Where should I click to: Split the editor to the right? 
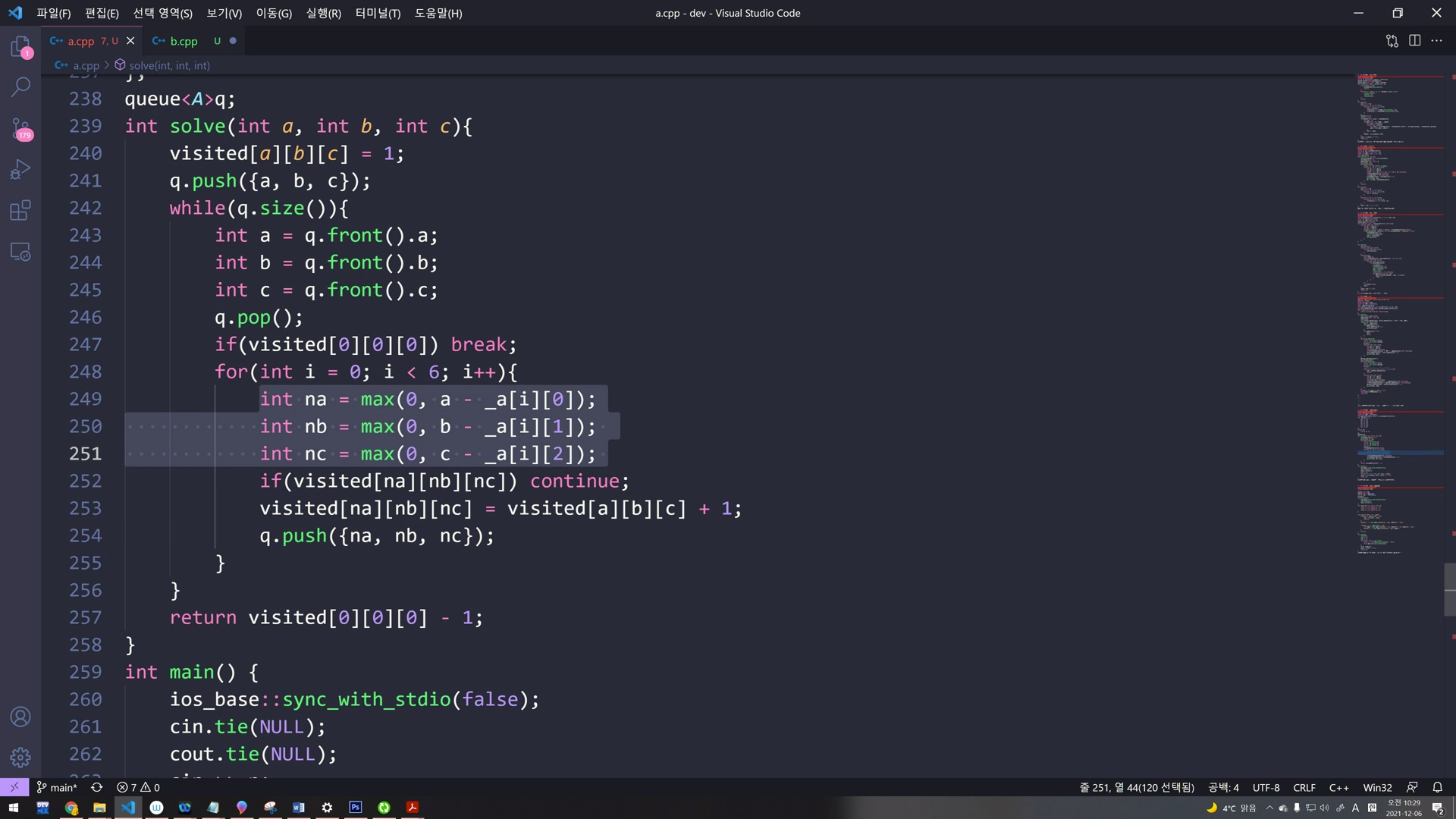click(x=1414, y=41)
